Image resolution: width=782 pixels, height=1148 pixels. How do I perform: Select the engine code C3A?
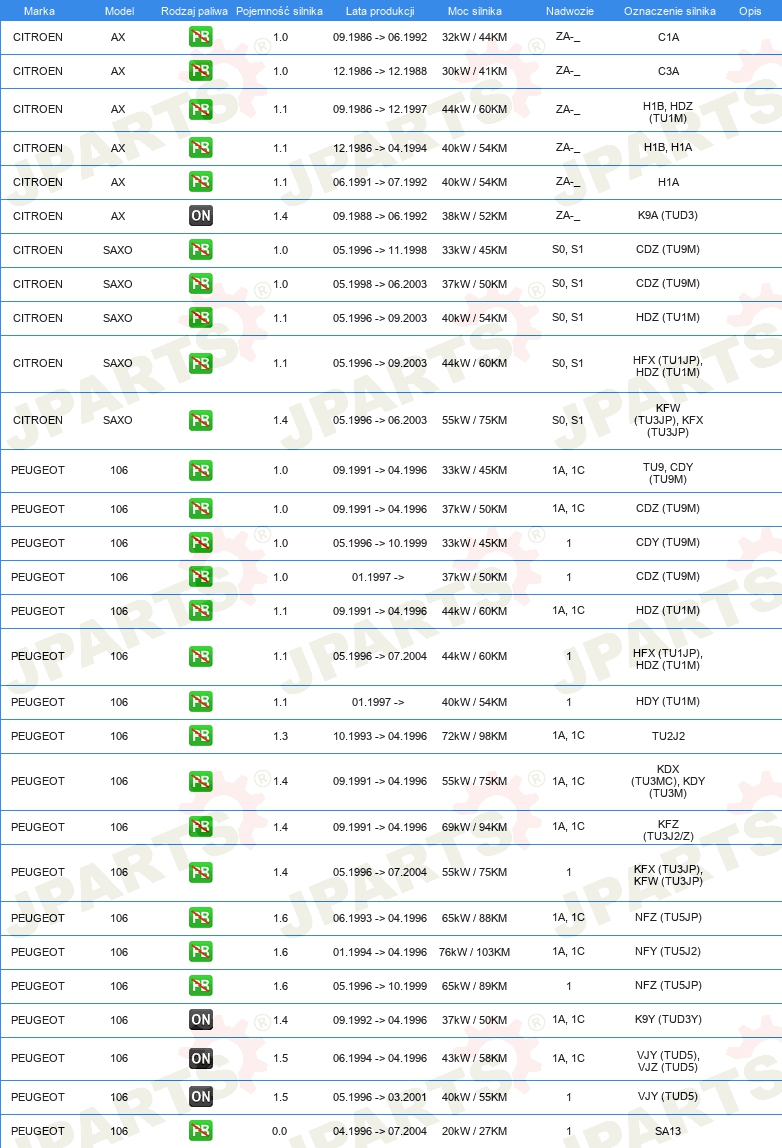coord(669,71)
